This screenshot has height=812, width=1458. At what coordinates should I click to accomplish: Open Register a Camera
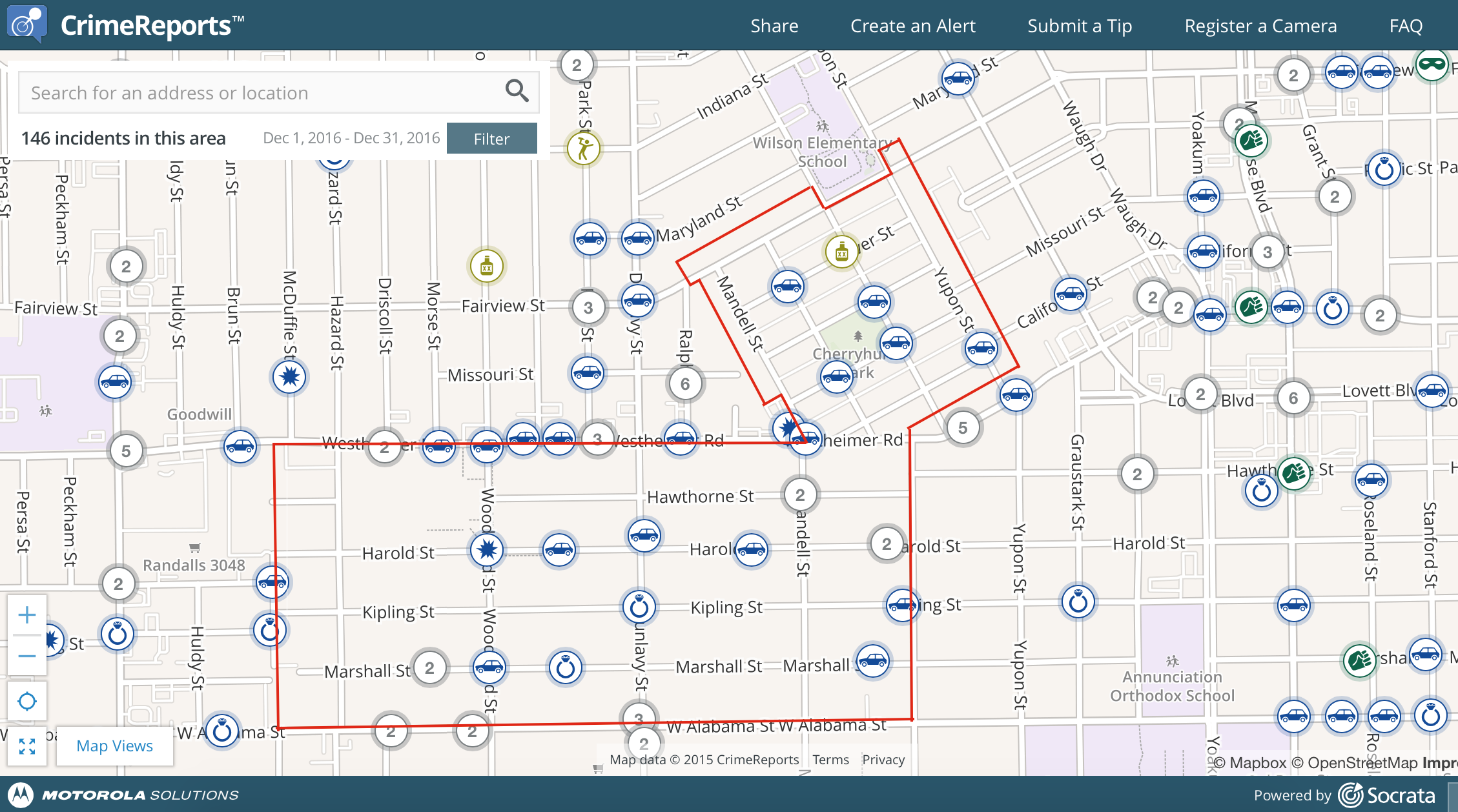[1260, 26]
